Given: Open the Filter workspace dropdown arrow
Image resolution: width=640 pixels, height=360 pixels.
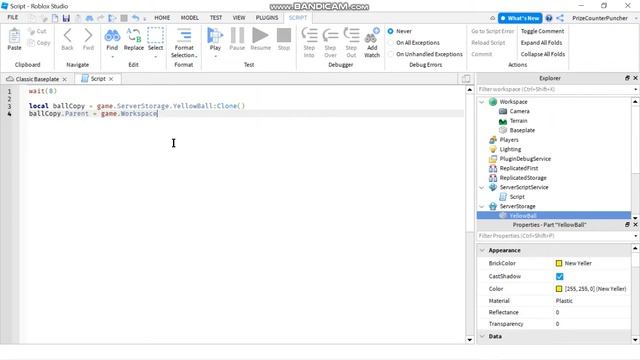Looking at the screenshot, I should [636, 89].
